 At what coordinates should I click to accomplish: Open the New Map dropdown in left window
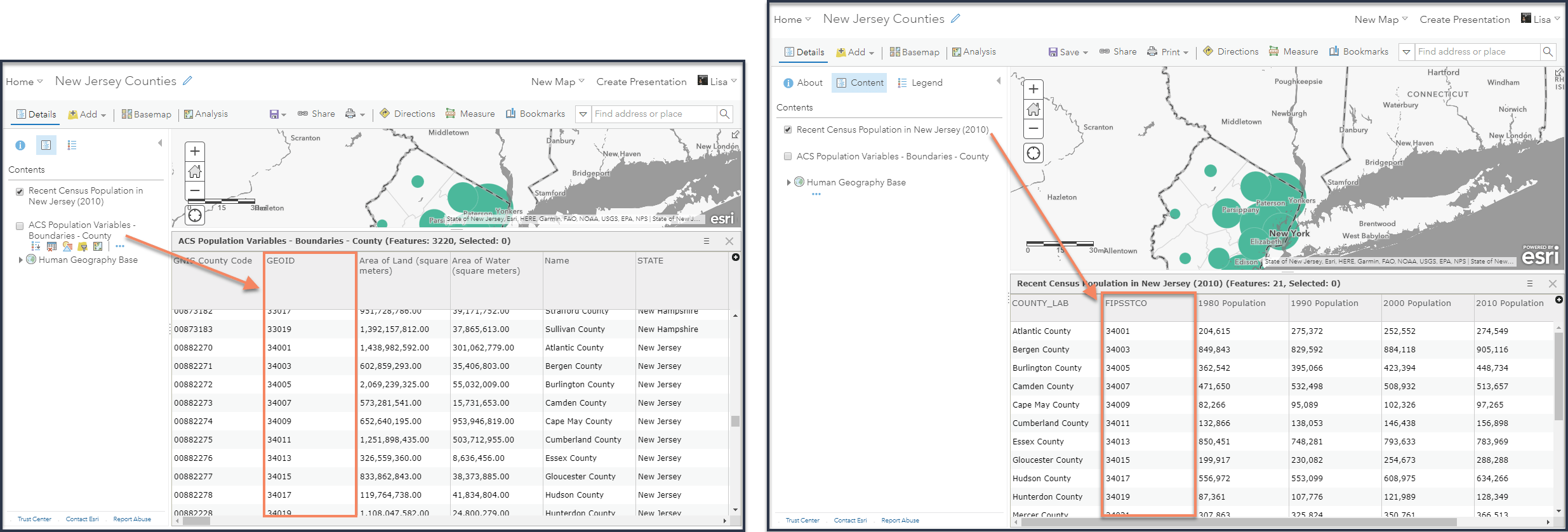click(x=558, y=82)
